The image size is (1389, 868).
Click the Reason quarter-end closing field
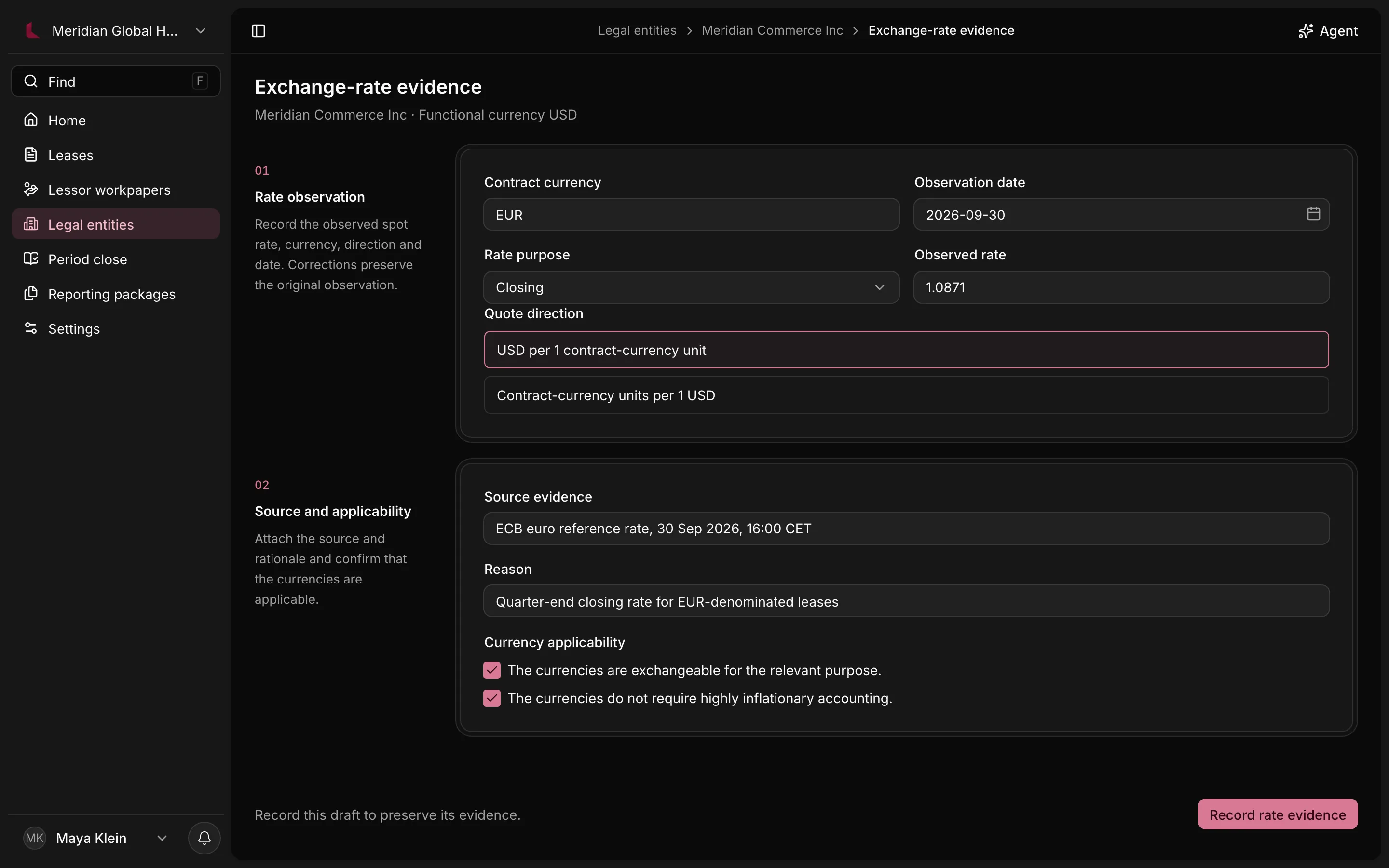pos(906,601)
